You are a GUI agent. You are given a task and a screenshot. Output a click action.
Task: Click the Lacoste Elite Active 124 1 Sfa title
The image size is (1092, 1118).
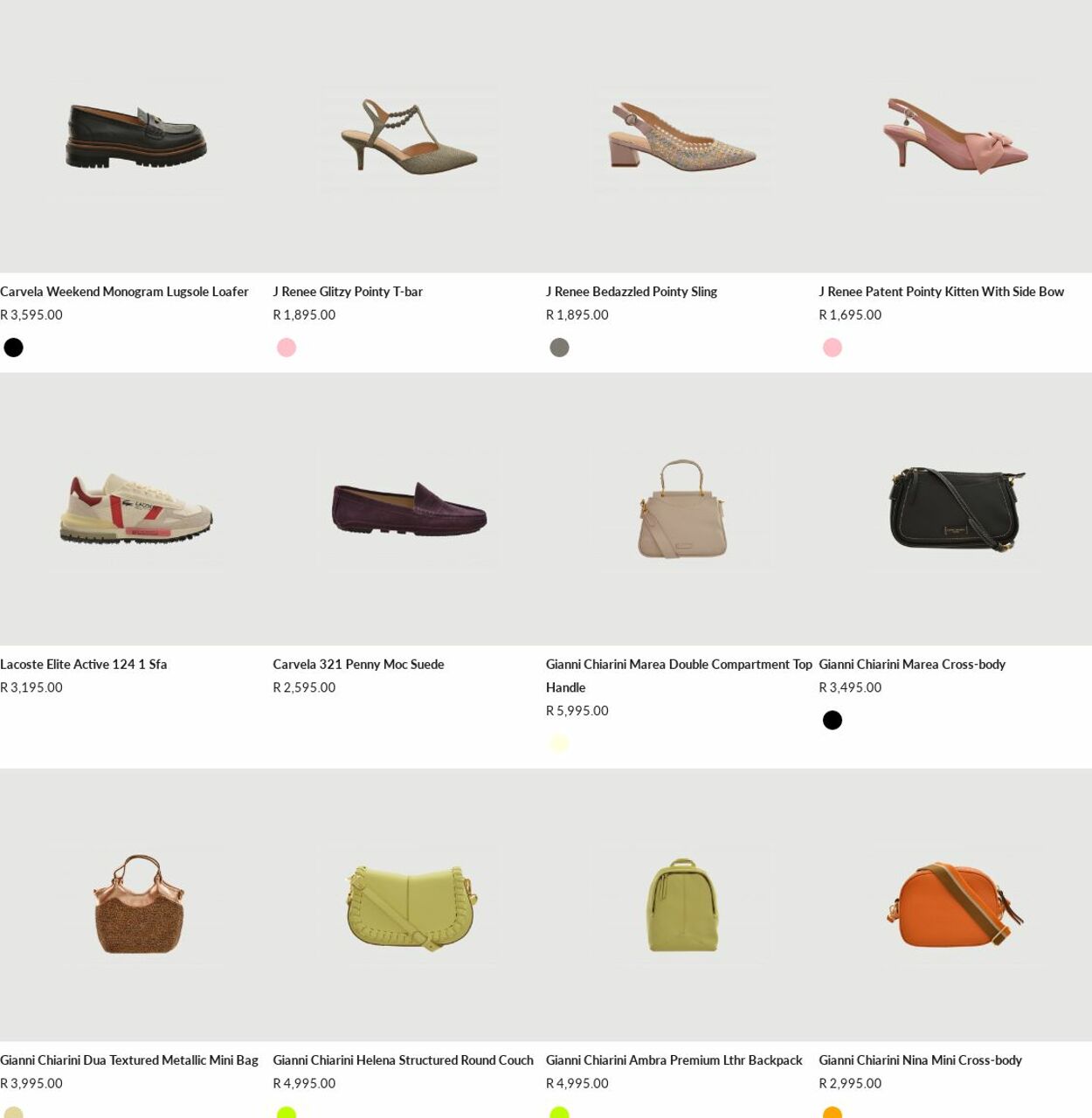[83, 665]
